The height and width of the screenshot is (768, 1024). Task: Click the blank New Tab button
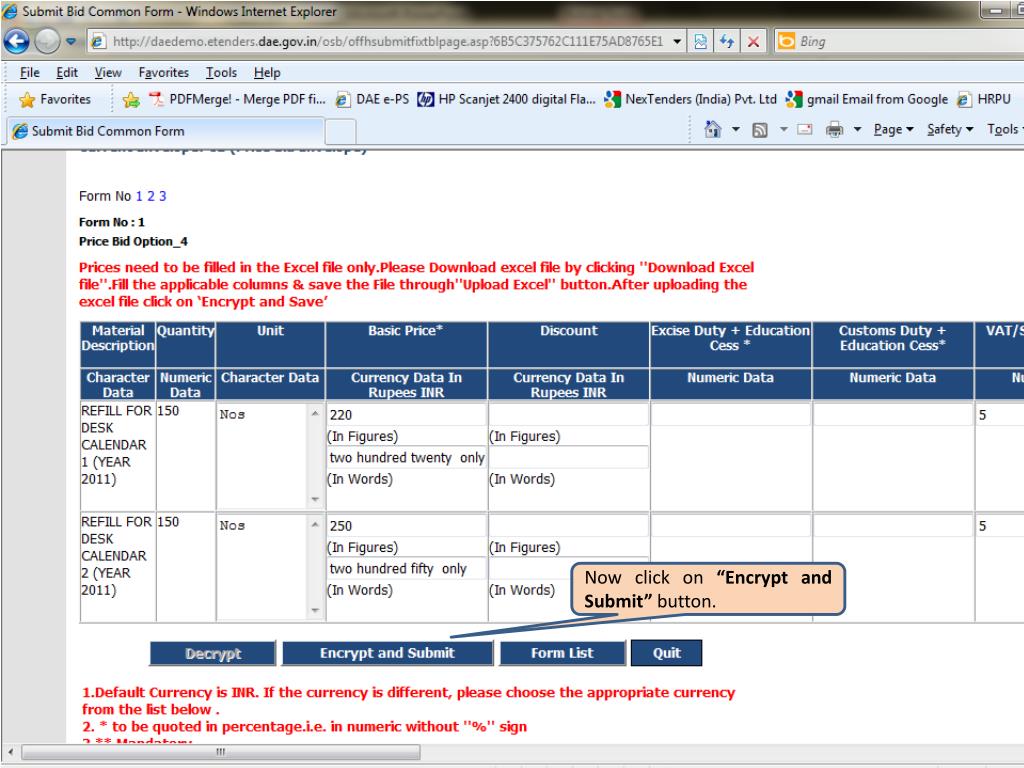click(340, 132)
